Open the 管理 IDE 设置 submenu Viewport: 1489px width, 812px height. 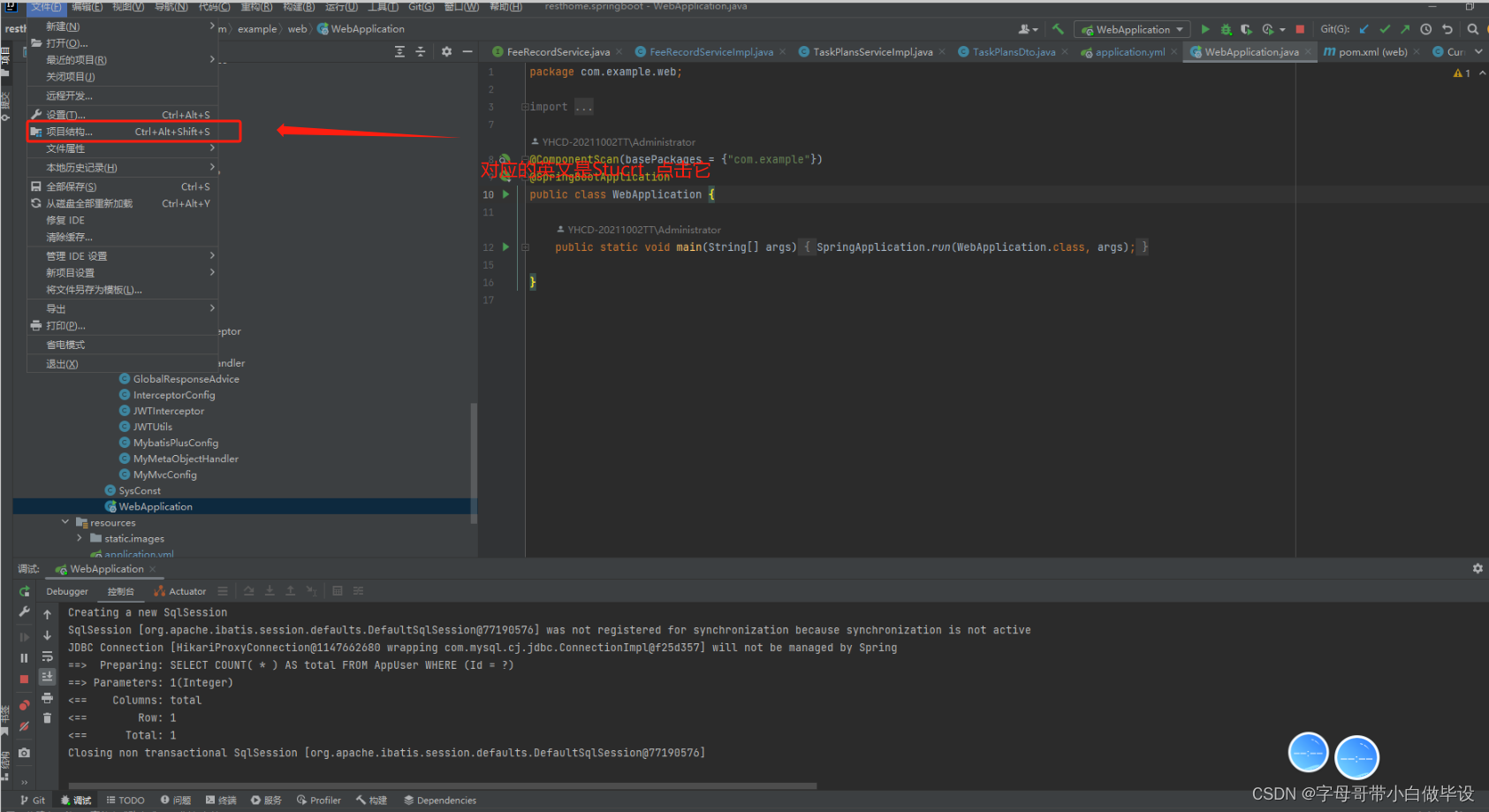coord(122,255)
